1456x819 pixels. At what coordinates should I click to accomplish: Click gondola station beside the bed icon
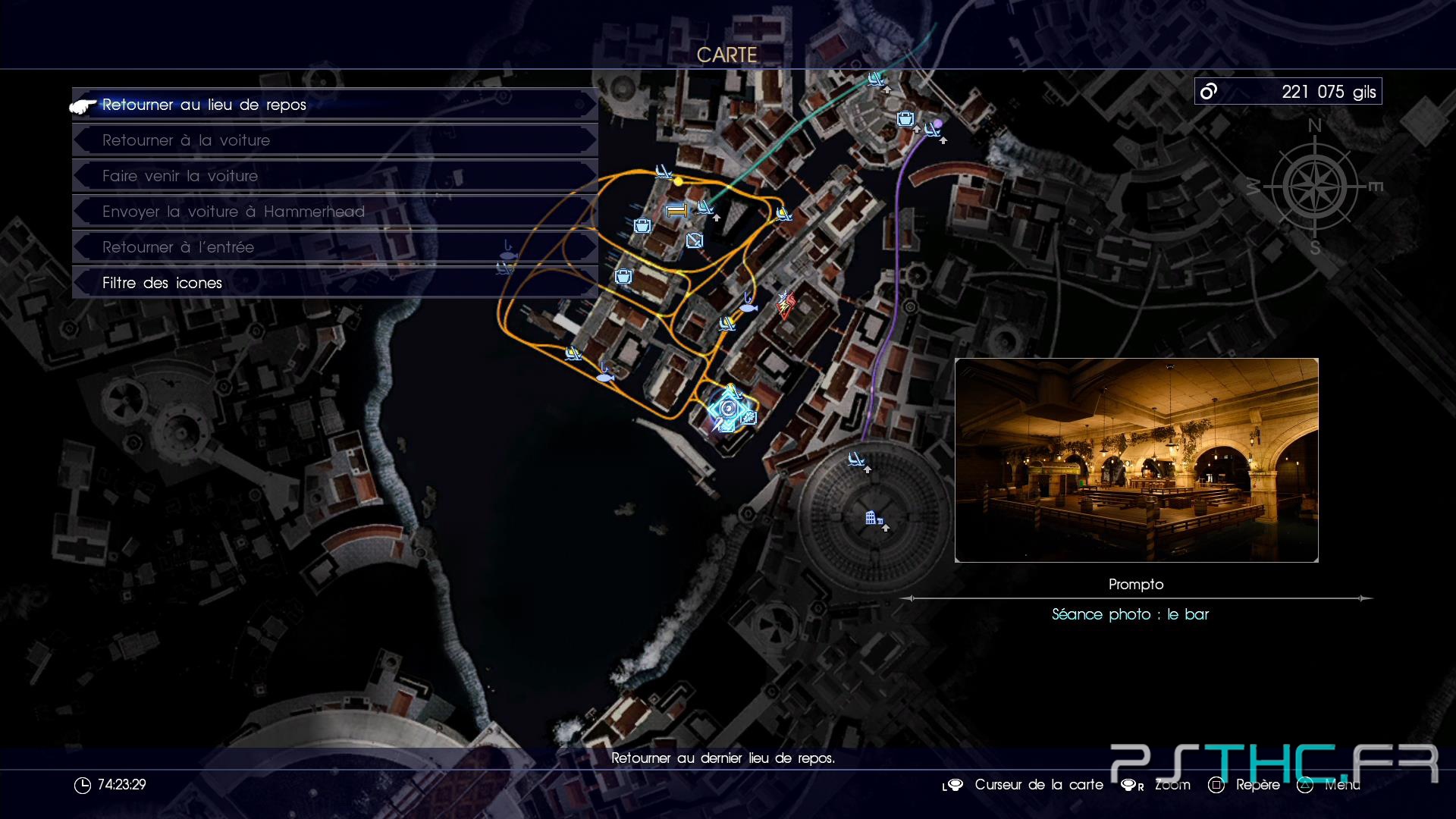tap(705, 206)
